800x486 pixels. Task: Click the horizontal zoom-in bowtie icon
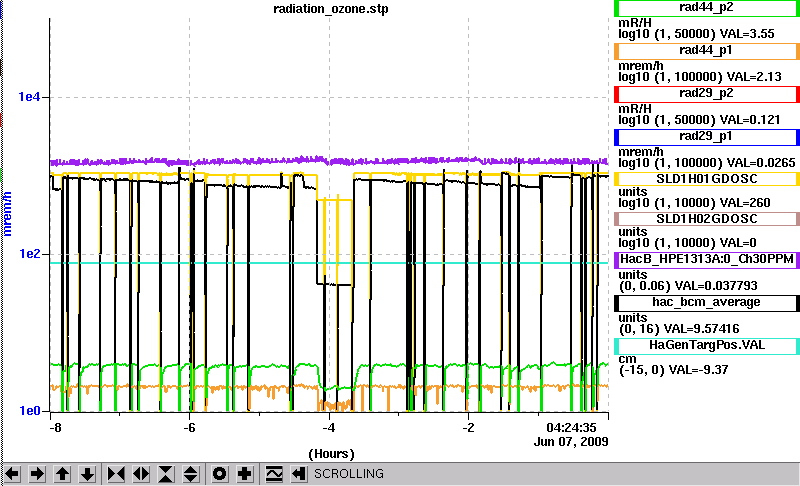click(x=116, y=474)
